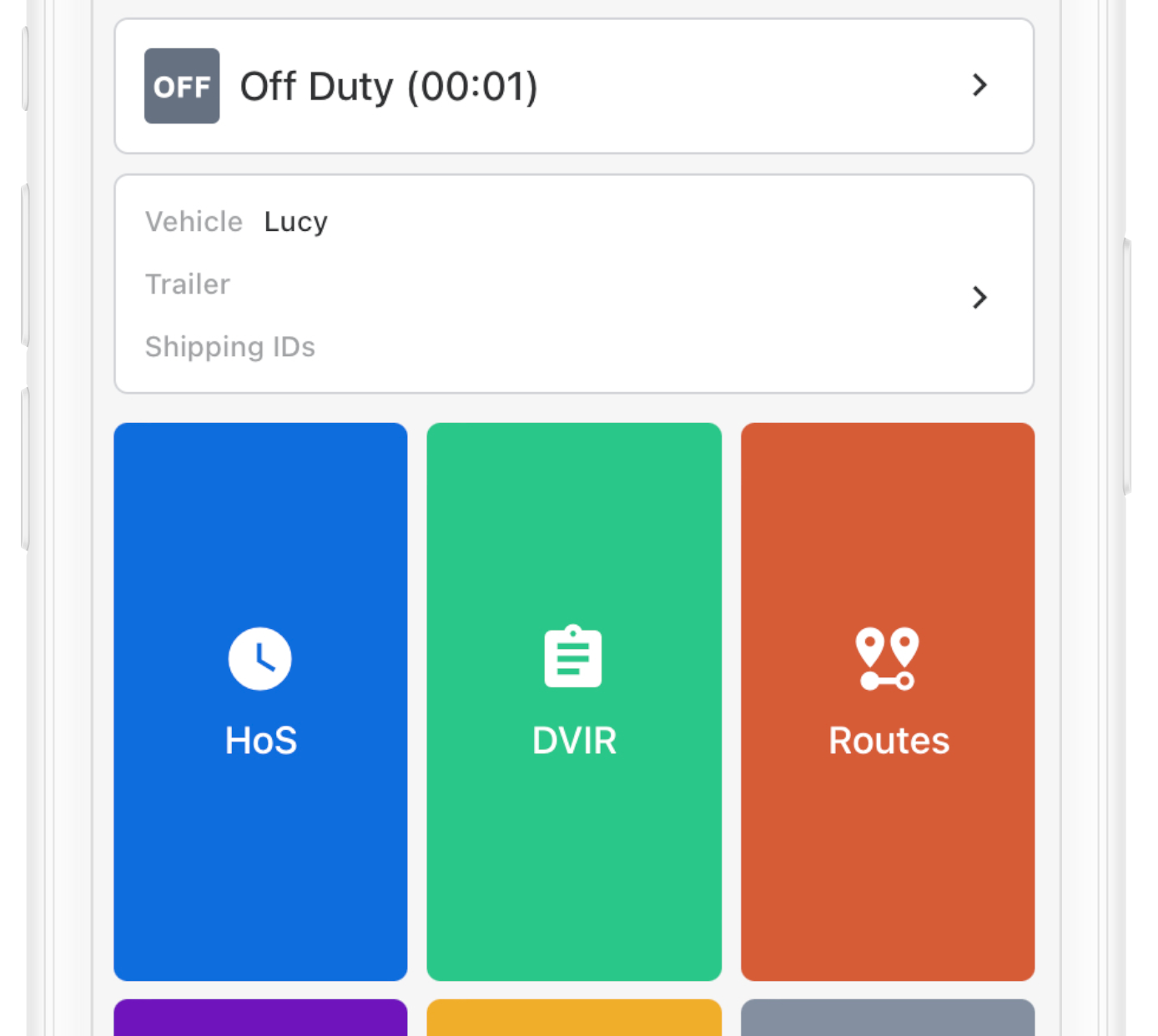Click the Vehicle field label
Viewport: 1158px width, 1036px height.
pyautogui.click(x=194, y=222)
